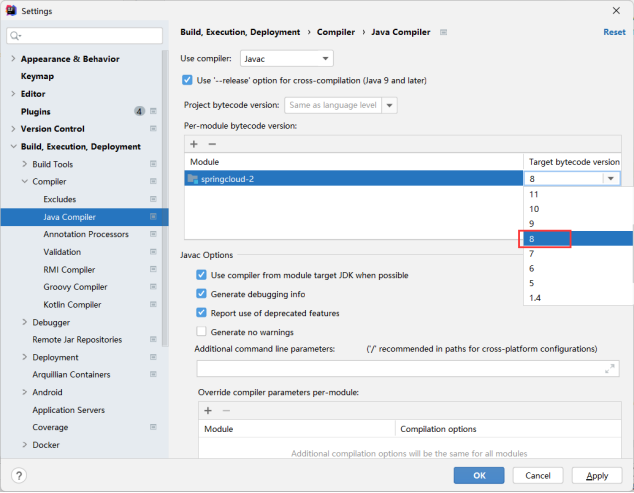
Task: Enable Generate no warnings checkbox
Action: 202,331
